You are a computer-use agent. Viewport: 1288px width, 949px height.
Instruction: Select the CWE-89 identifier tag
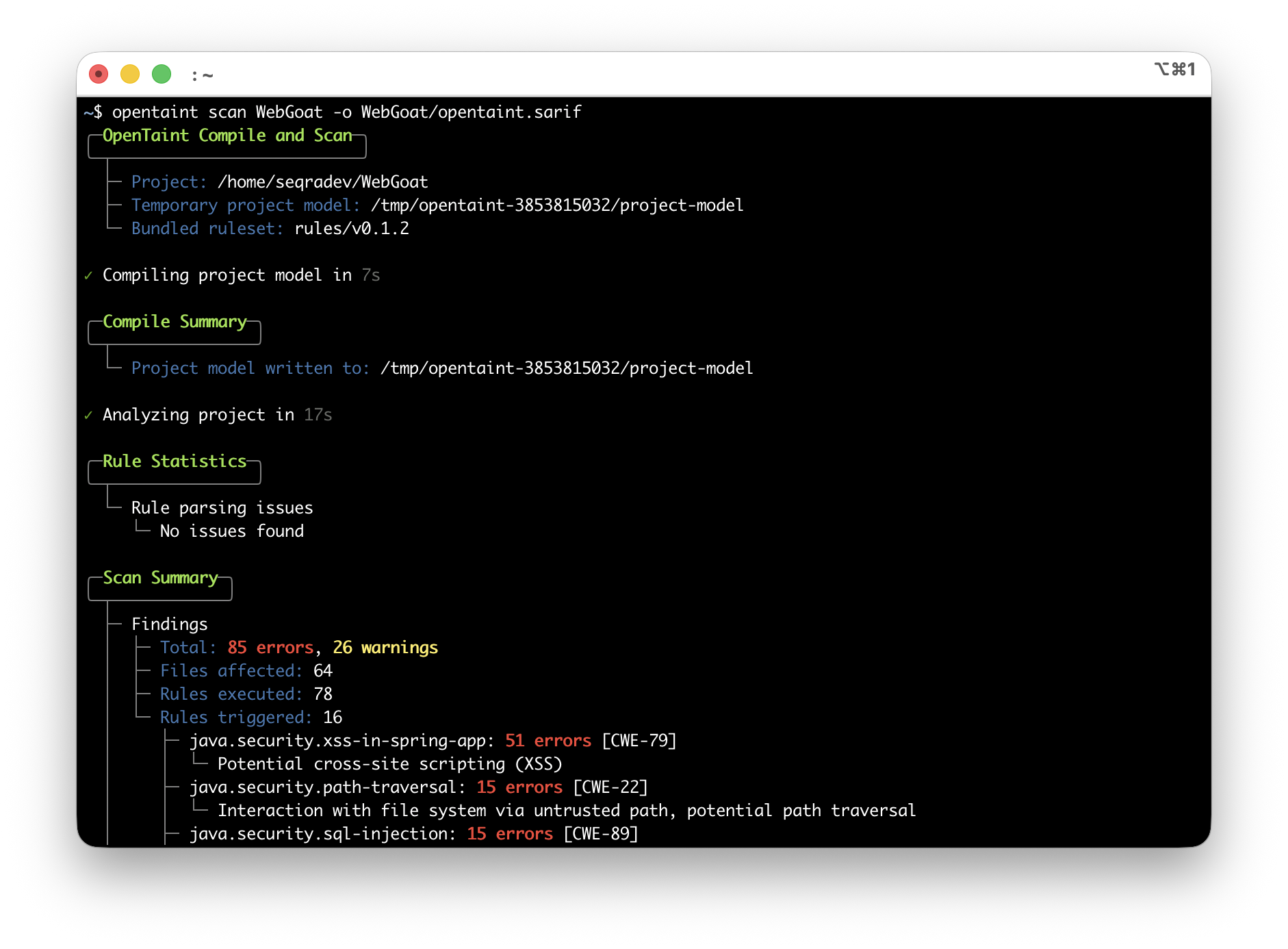pos(600,833)
